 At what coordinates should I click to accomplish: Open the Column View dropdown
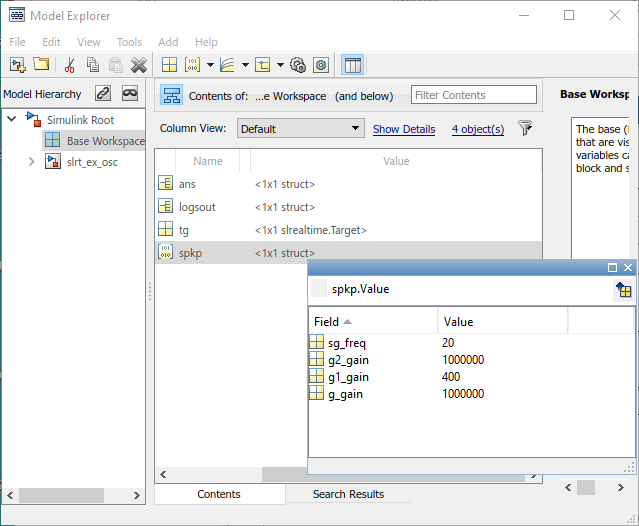[300, 129]
